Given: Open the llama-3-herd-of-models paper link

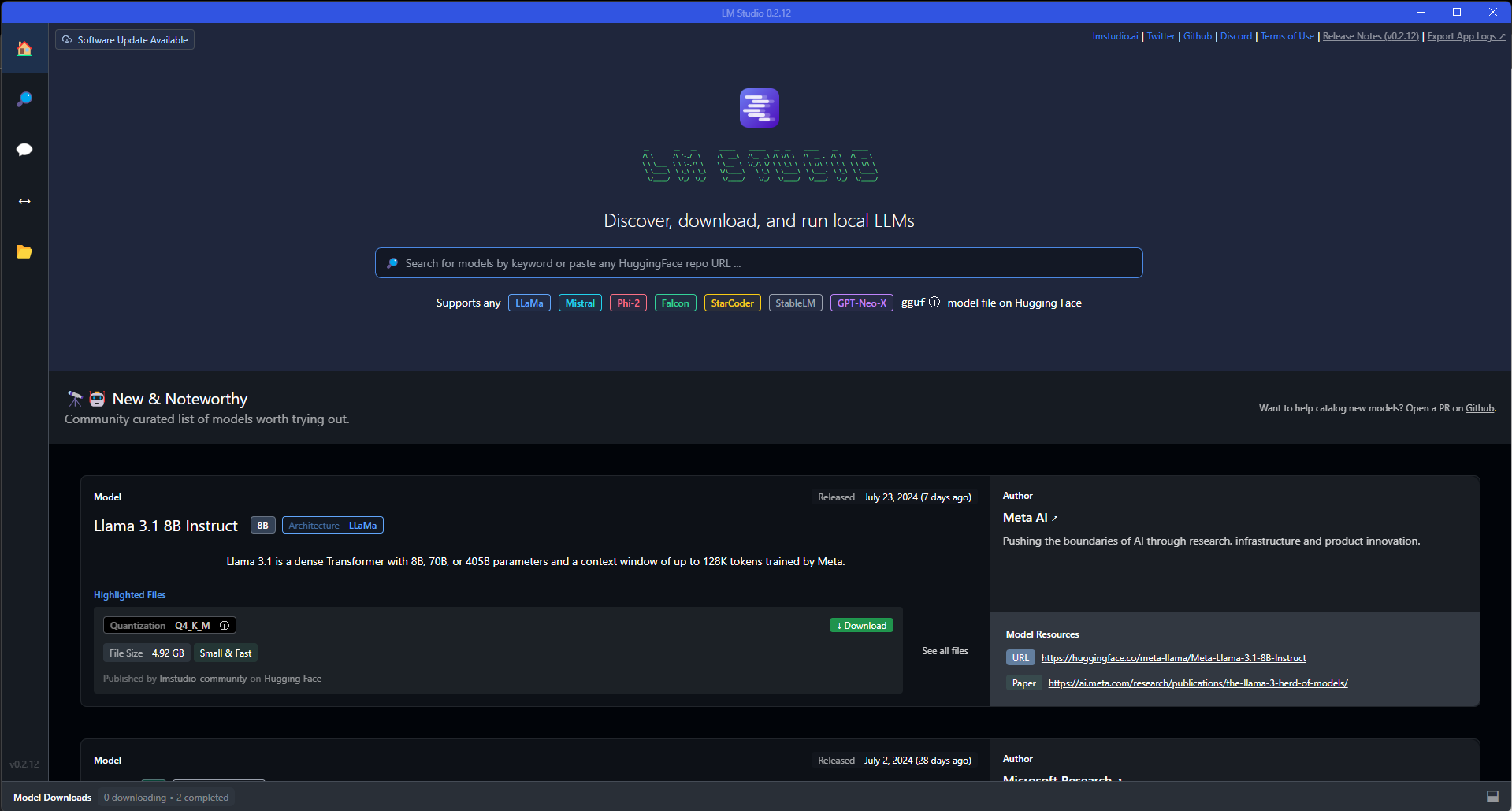Looking at the screenshot, I should (x=1198, y=683).
